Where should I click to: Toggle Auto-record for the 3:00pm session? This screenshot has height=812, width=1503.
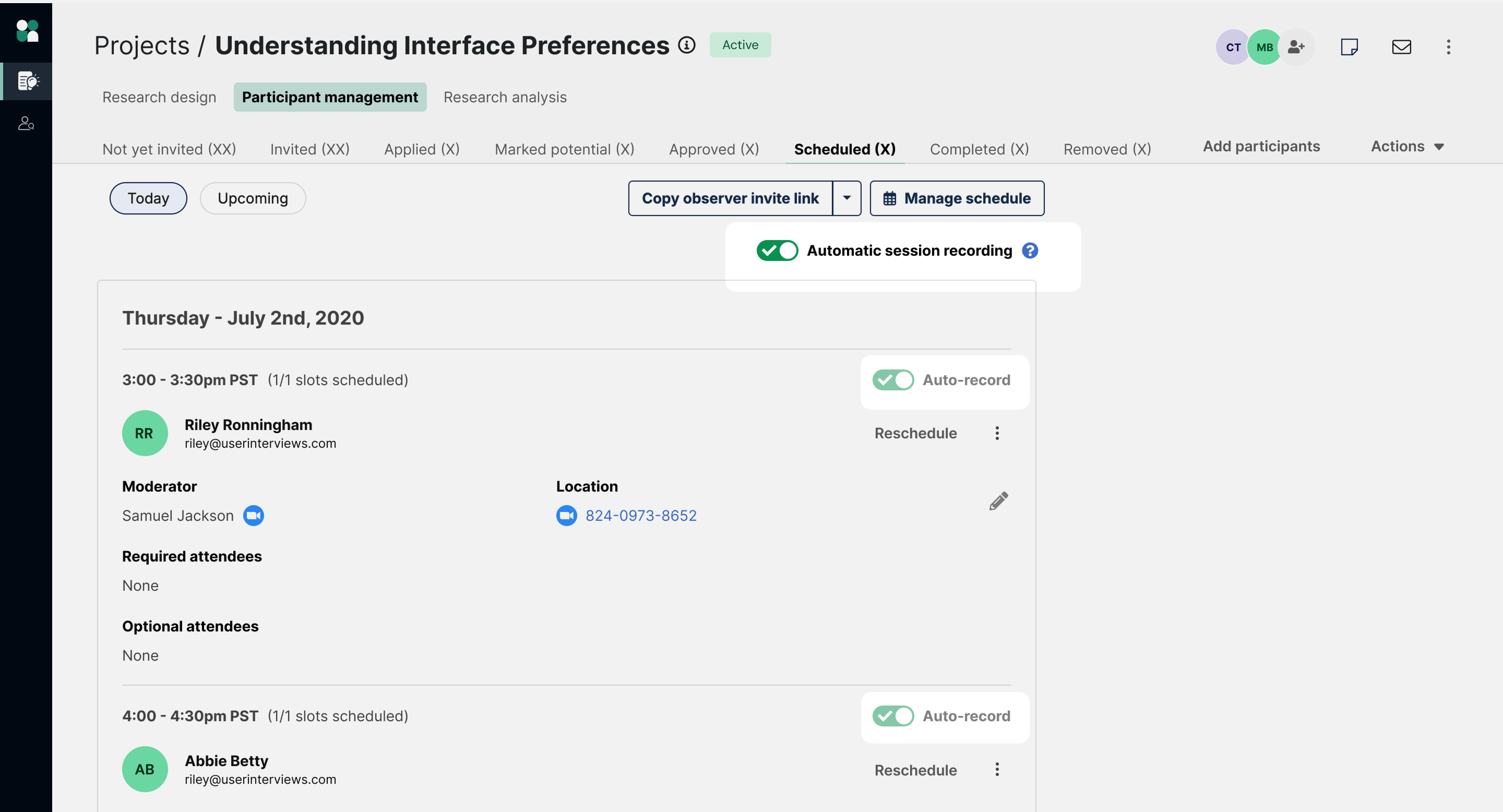click(x=893, y=380)
